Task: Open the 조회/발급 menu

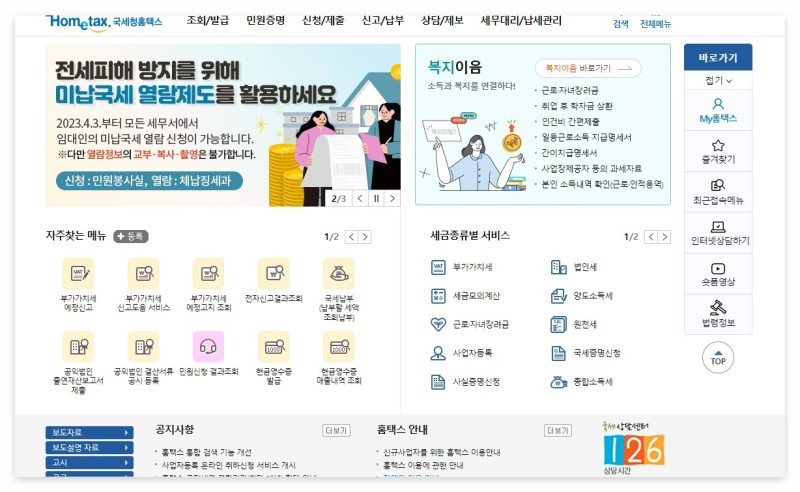Action: [208, 20]
